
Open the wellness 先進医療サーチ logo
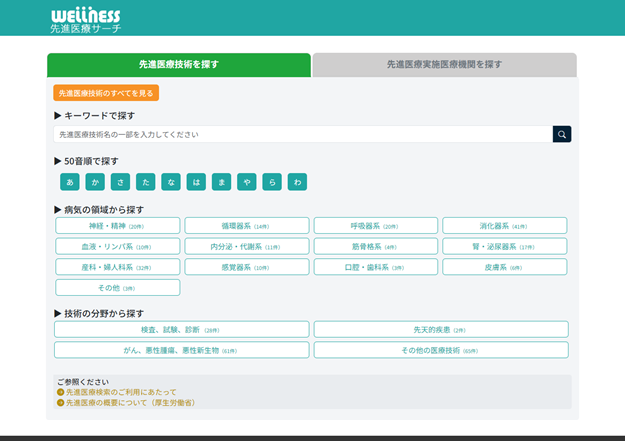pyautogui.click(x=86, y=20)
